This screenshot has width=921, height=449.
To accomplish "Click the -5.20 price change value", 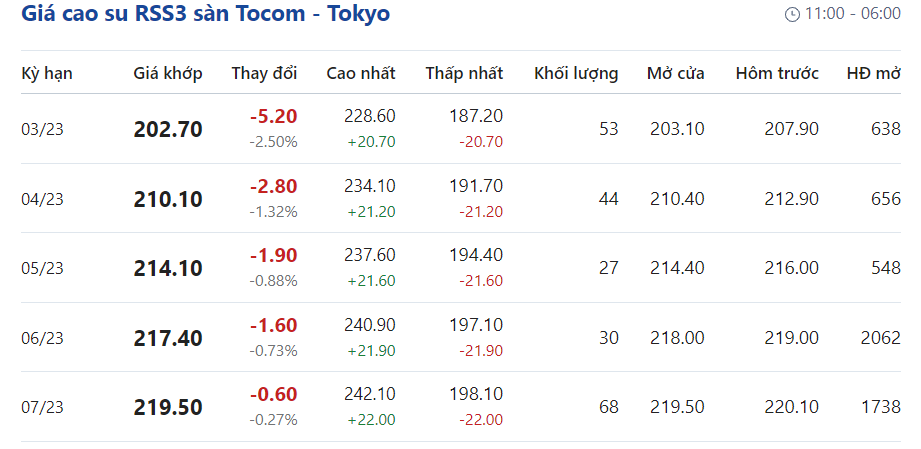I will pos(273,117).
